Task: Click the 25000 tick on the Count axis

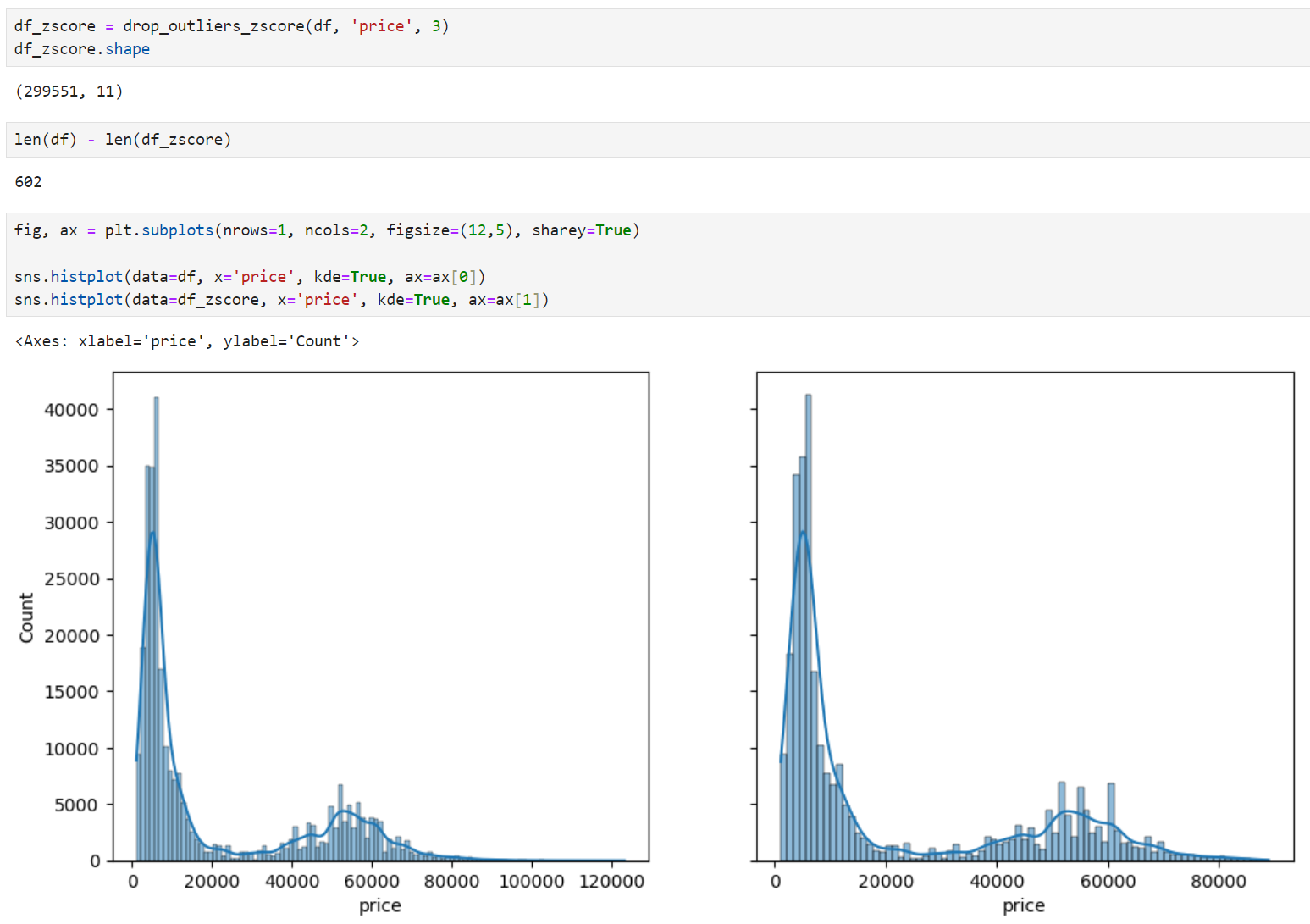Action: click(x=72, y=579)
